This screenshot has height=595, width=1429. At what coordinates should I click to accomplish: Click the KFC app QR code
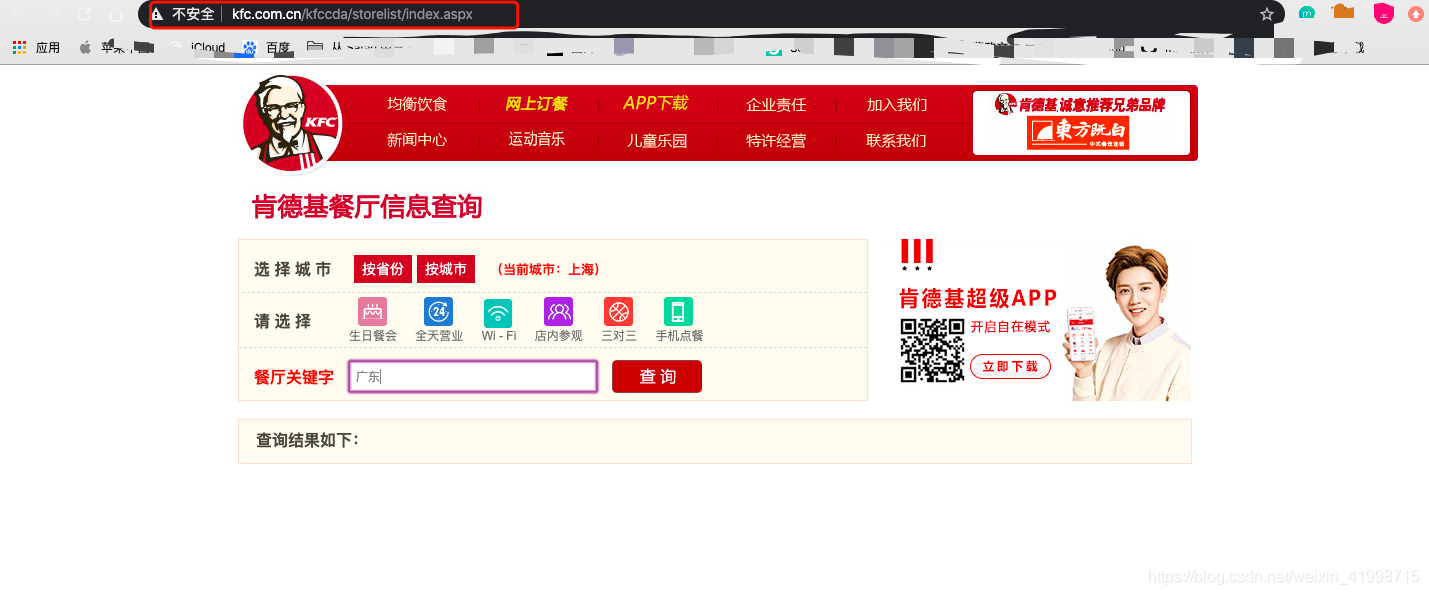tap(932, 349)
